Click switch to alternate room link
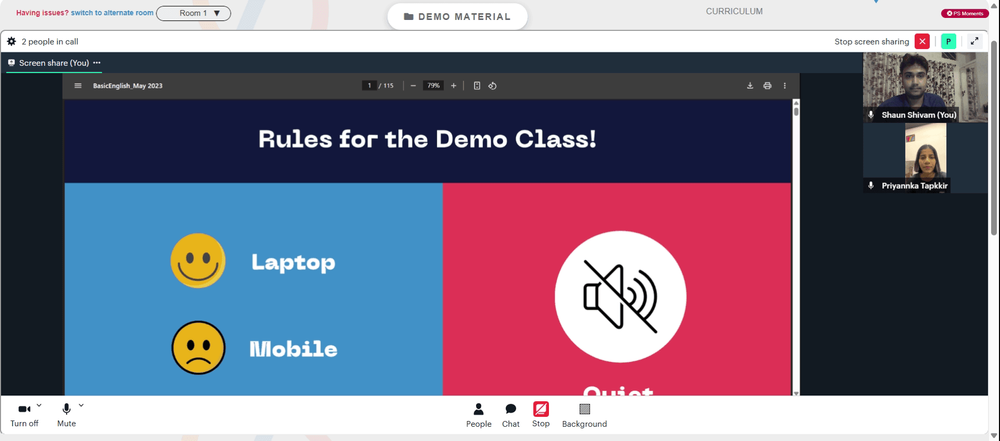The height and width of the screenshot is (441, 1000). [112, 13]
